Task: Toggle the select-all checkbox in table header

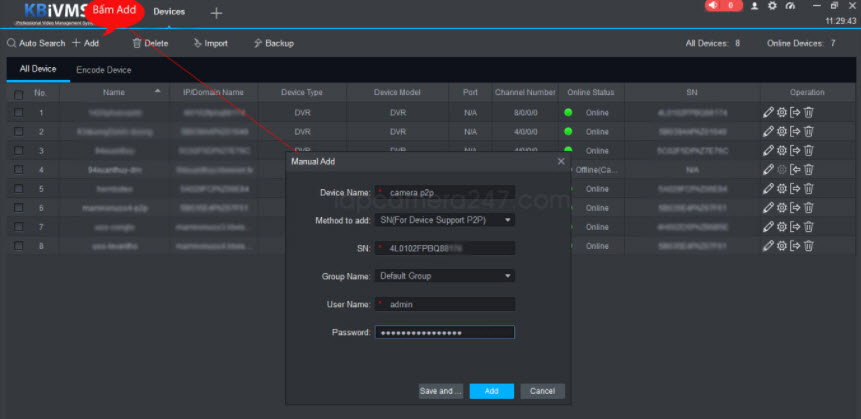Action: (18, 94)
